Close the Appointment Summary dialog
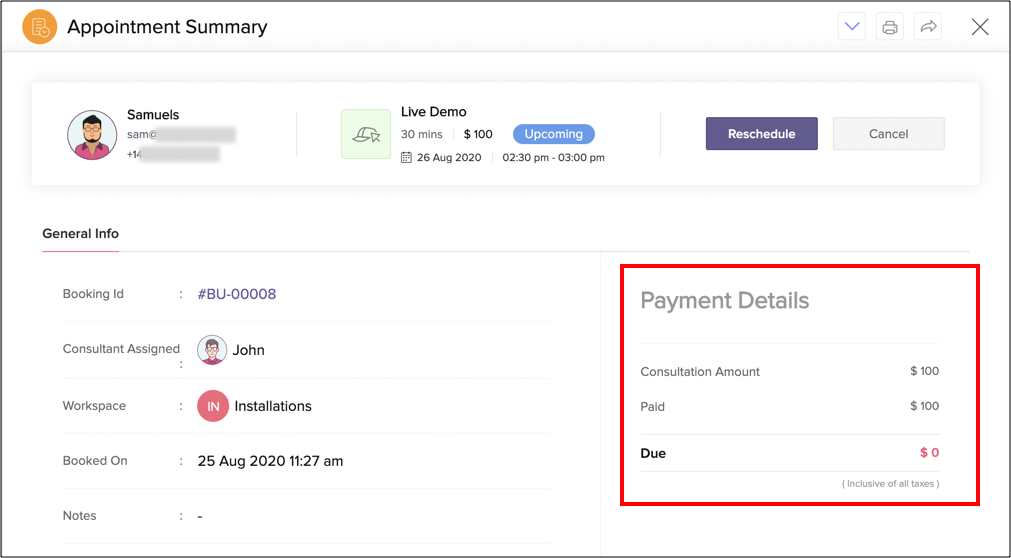 pyautogui.click(x=980, y=27)
